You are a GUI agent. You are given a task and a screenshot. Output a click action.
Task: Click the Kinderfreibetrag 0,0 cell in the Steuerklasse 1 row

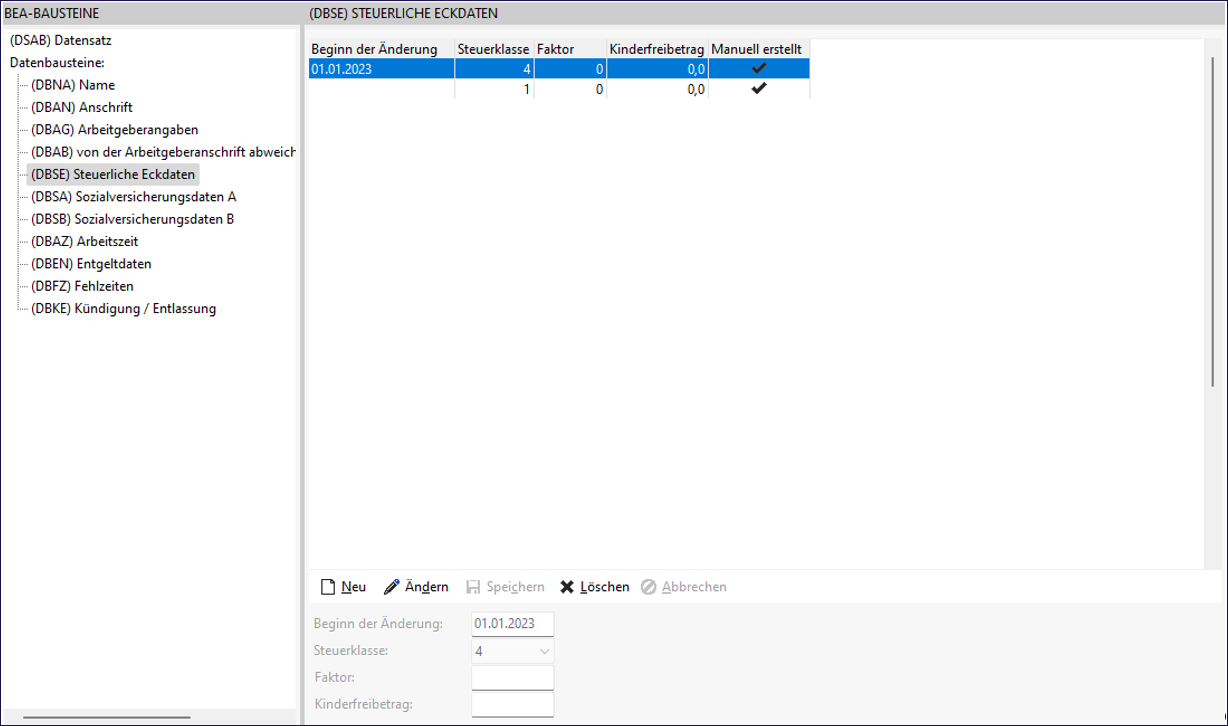[x=657, y=89]
